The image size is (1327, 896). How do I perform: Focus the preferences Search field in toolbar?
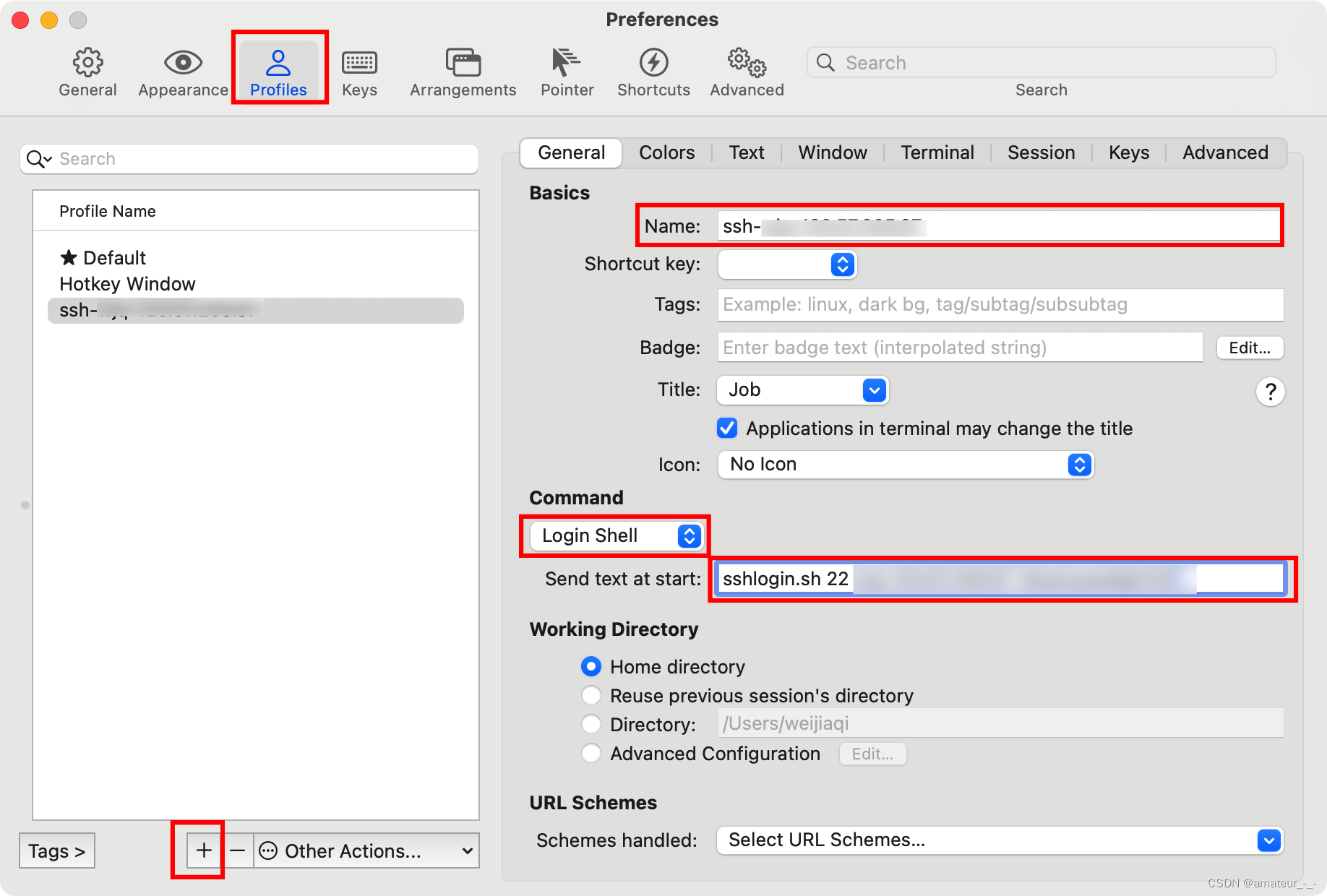1041,63
